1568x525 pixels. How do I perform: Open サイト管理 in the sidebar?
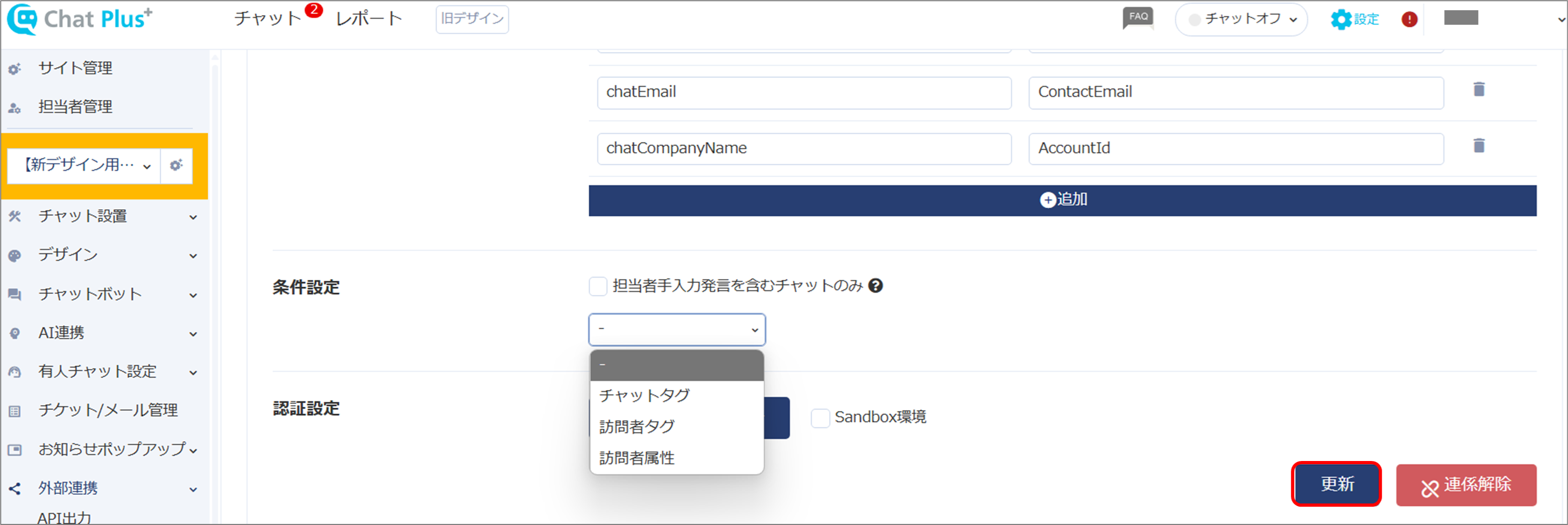(x=75, y=68)
